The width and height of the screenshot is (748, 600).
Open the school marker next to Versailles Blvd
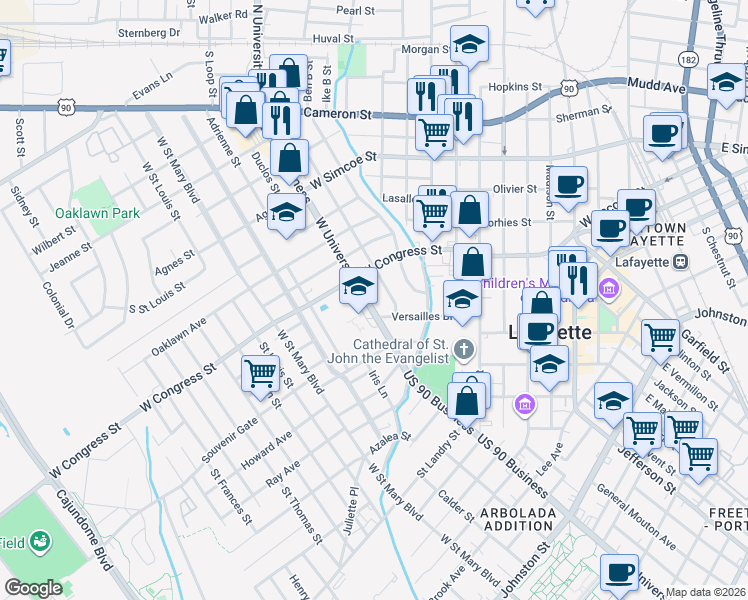coord(462,302)
